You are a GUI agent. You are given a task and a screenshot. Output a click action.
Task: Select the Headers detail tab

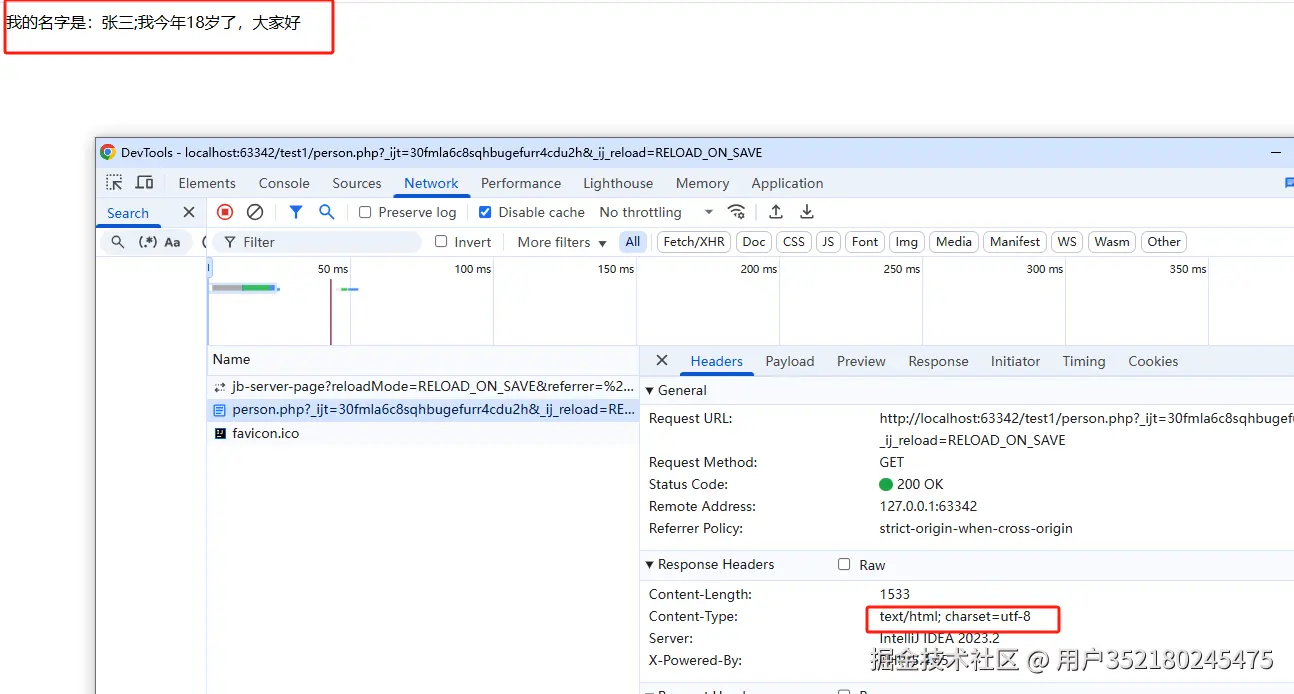point(716,361)
